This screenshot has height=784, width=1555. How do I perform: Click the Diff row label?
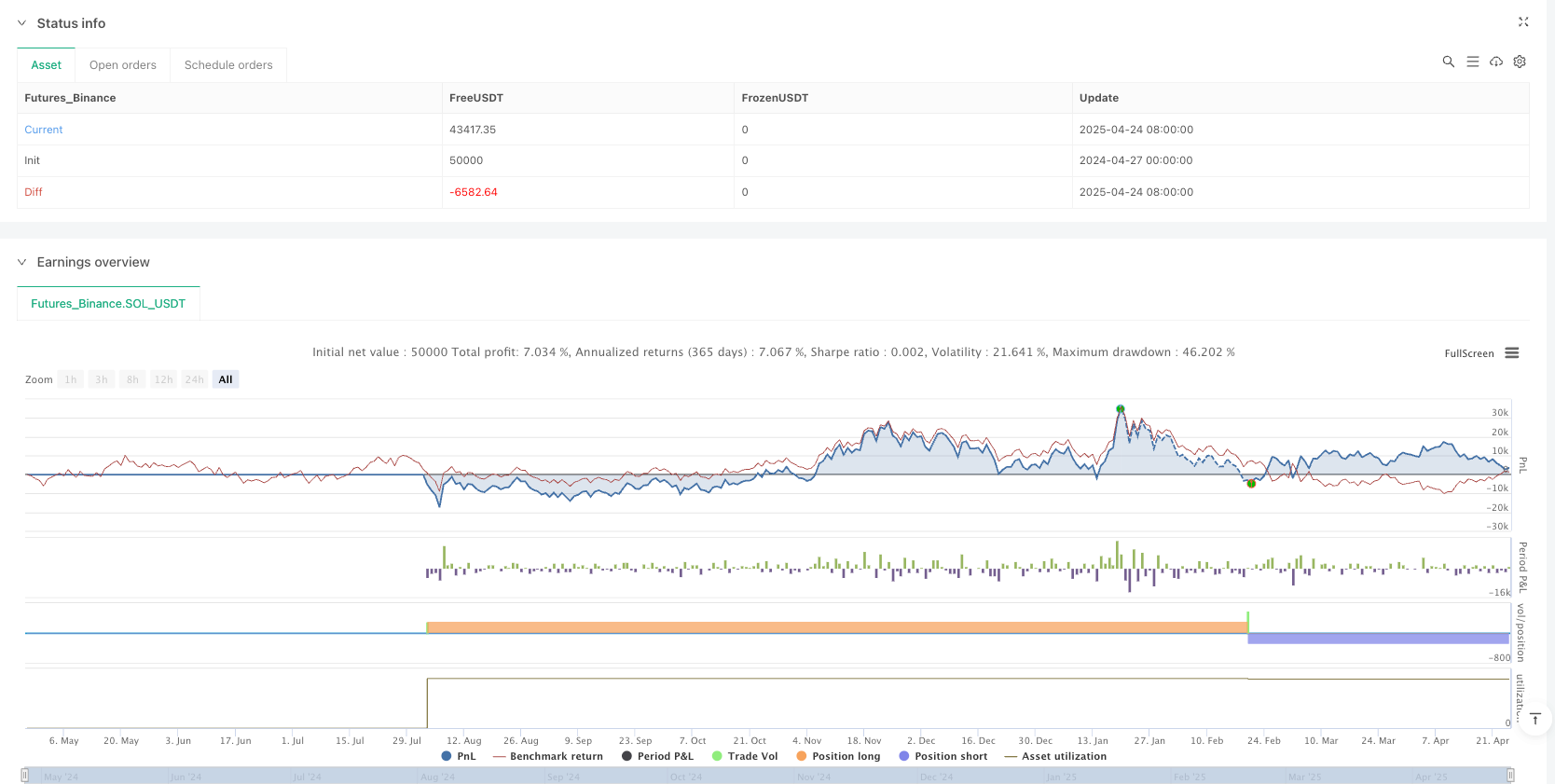pos(34,192)
